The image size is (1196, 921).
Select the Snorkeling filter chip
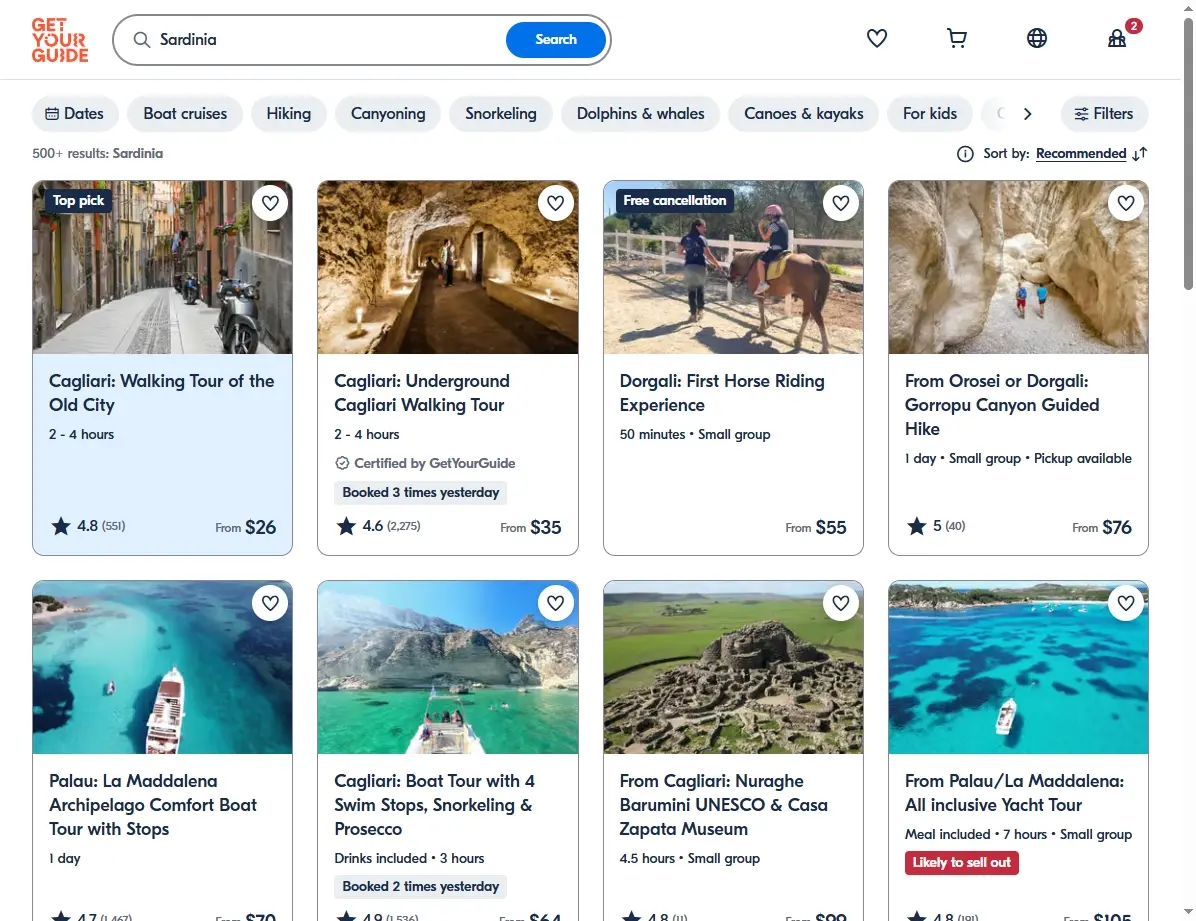(x=501, y=114)
